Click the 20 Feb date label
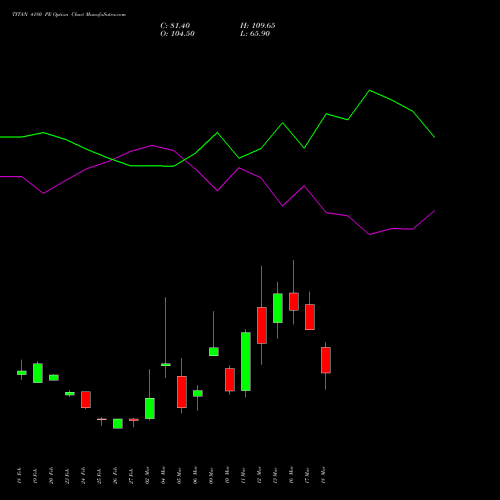Image resolution: width=500 pixels, height=500 pixels. [51, 476]
